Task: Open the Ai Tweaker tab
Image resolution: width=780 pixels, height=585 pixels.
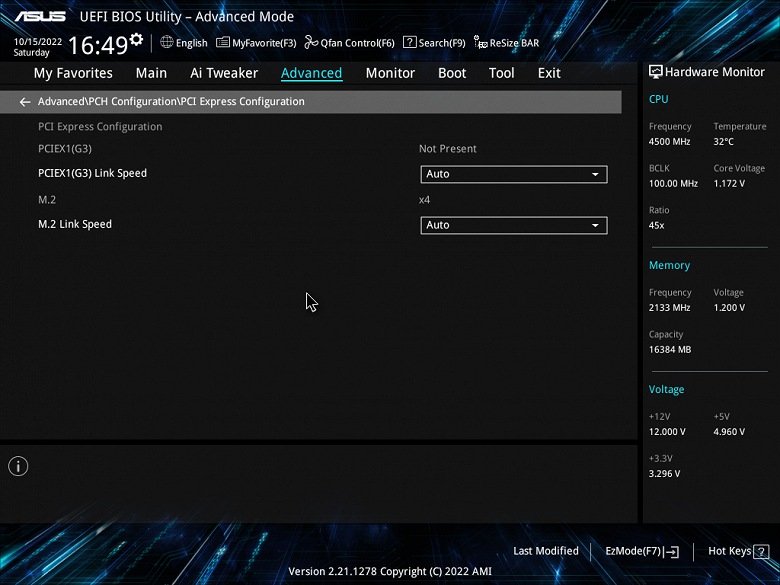Action: [224, 73]
